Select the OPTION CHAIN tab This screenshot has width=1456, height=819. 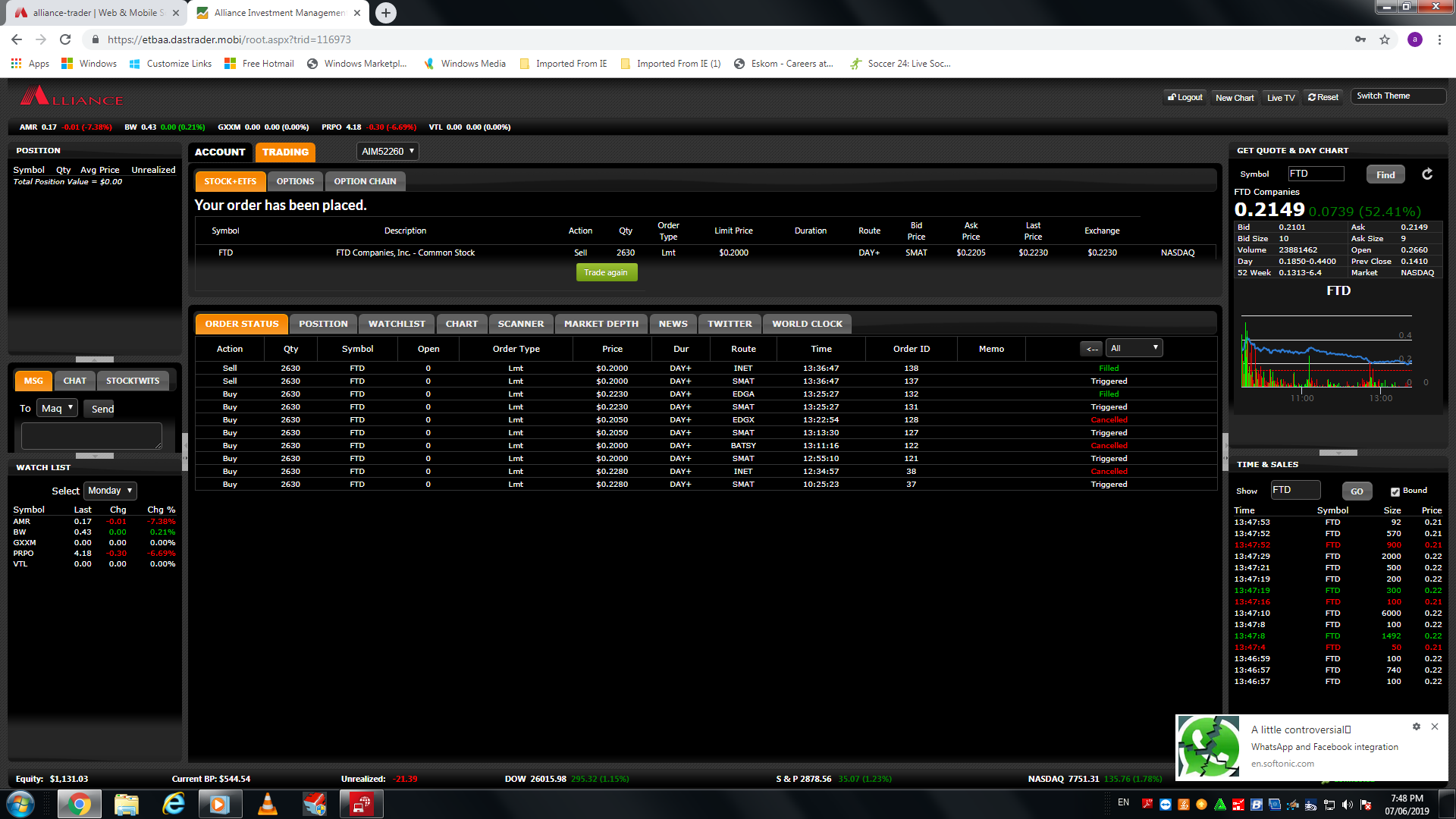(365, 181)
